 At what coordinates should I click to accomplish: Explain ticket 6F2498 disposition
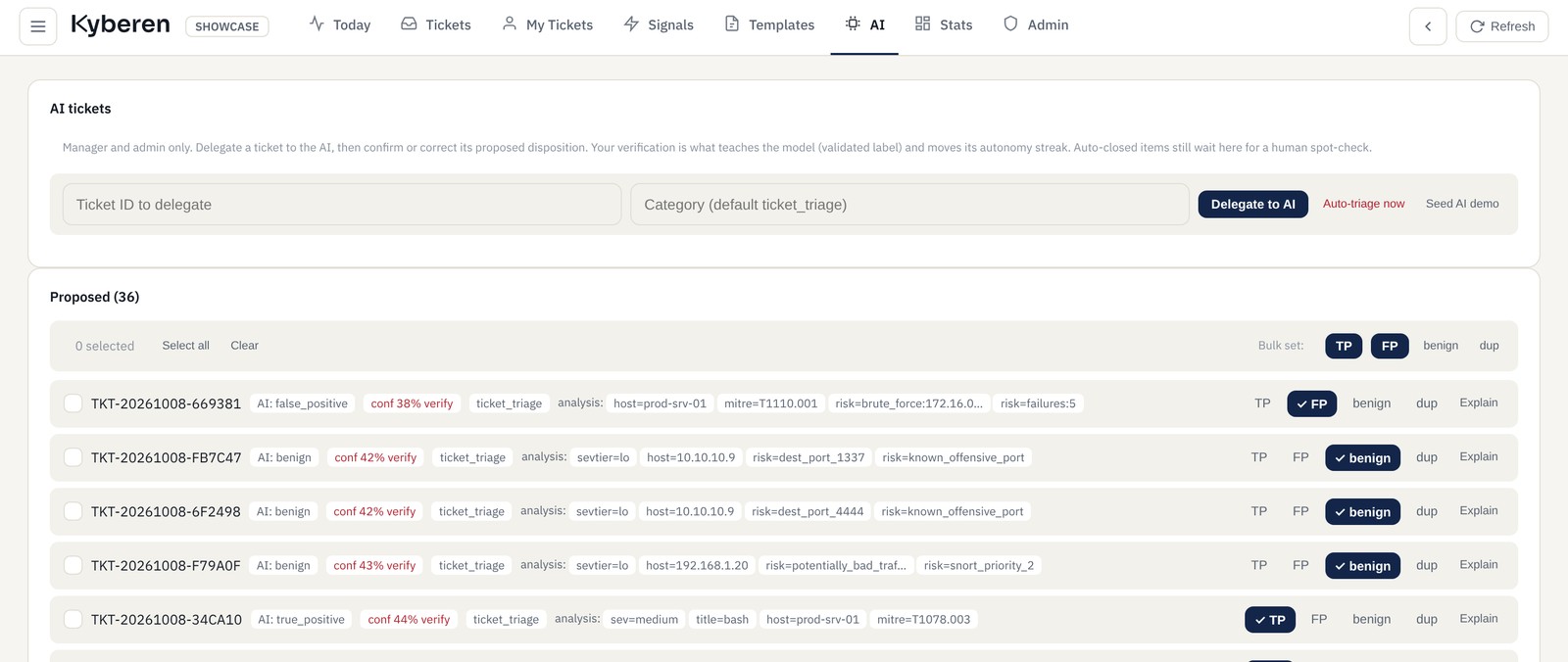coord(1478,510)
